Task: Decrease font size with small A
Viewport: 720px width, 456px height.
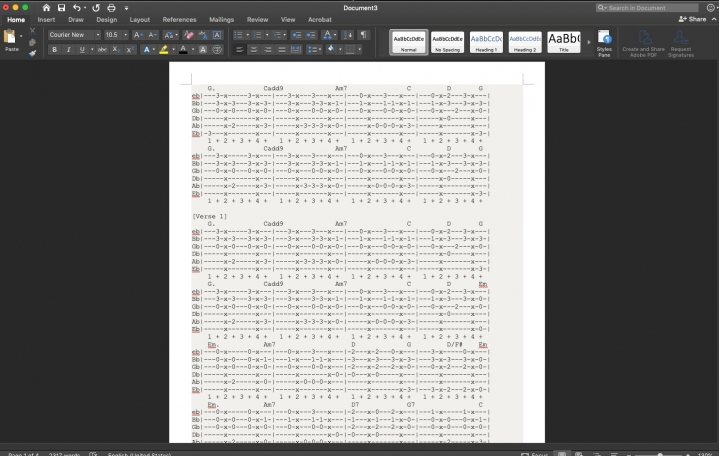Action: pos(152,35)
